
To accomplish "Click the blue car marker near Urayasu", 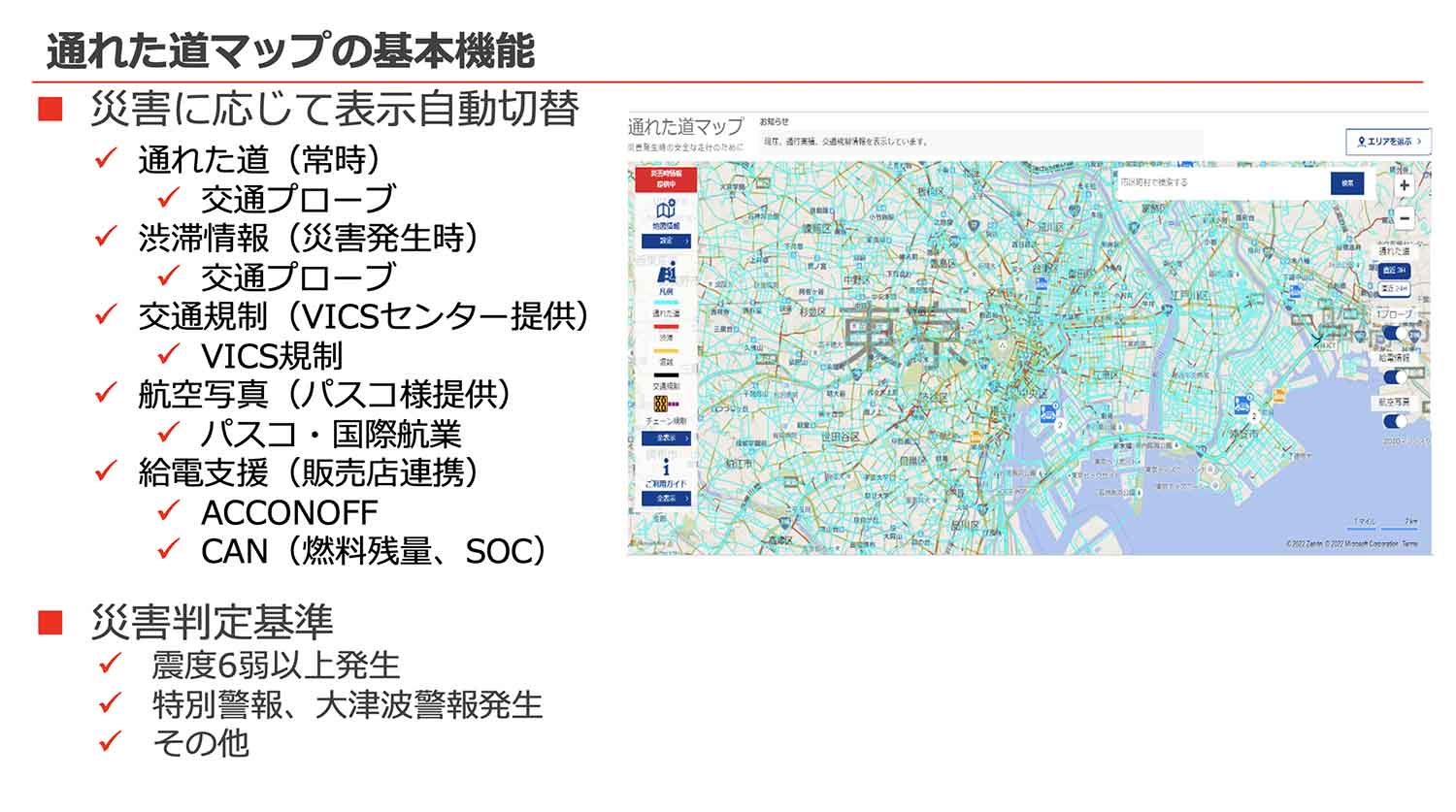I will coord(1241,405).
